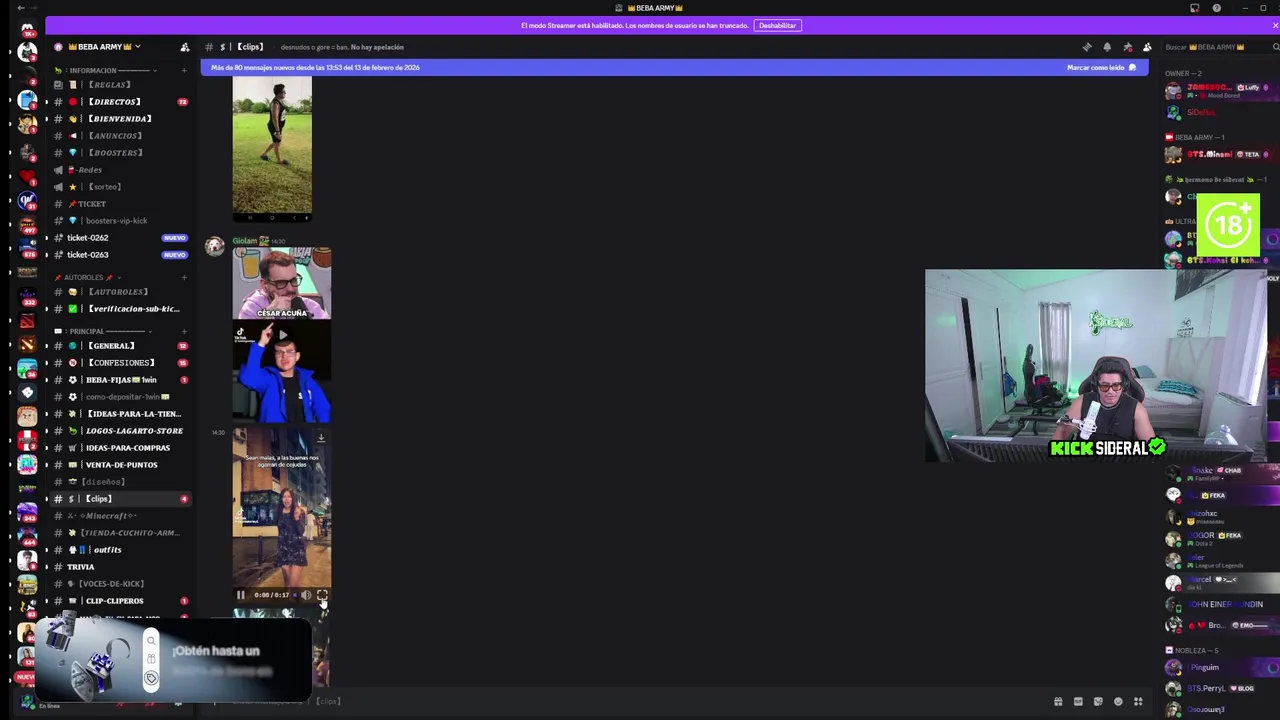The image size is (1280, 720).
Task: Open the TRIVIA channel
Action: [120, 567]
